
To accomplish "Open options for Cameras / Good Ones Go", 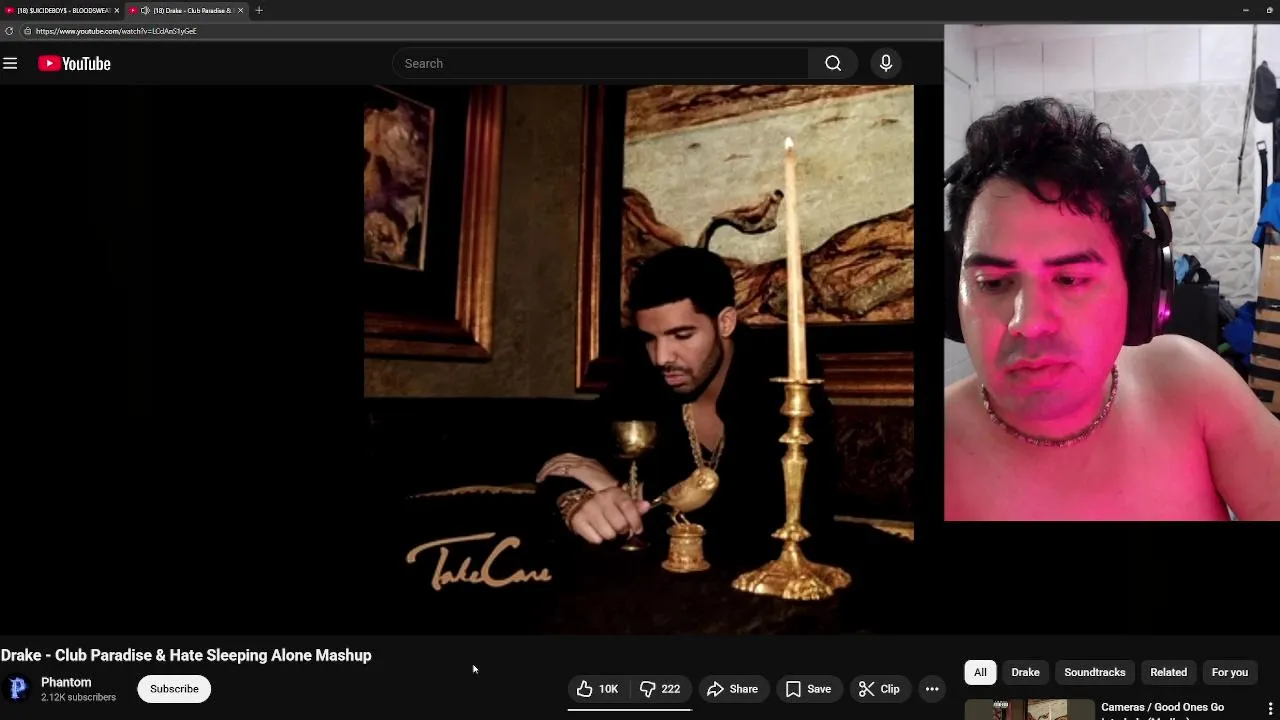I will pos(1270,709).
